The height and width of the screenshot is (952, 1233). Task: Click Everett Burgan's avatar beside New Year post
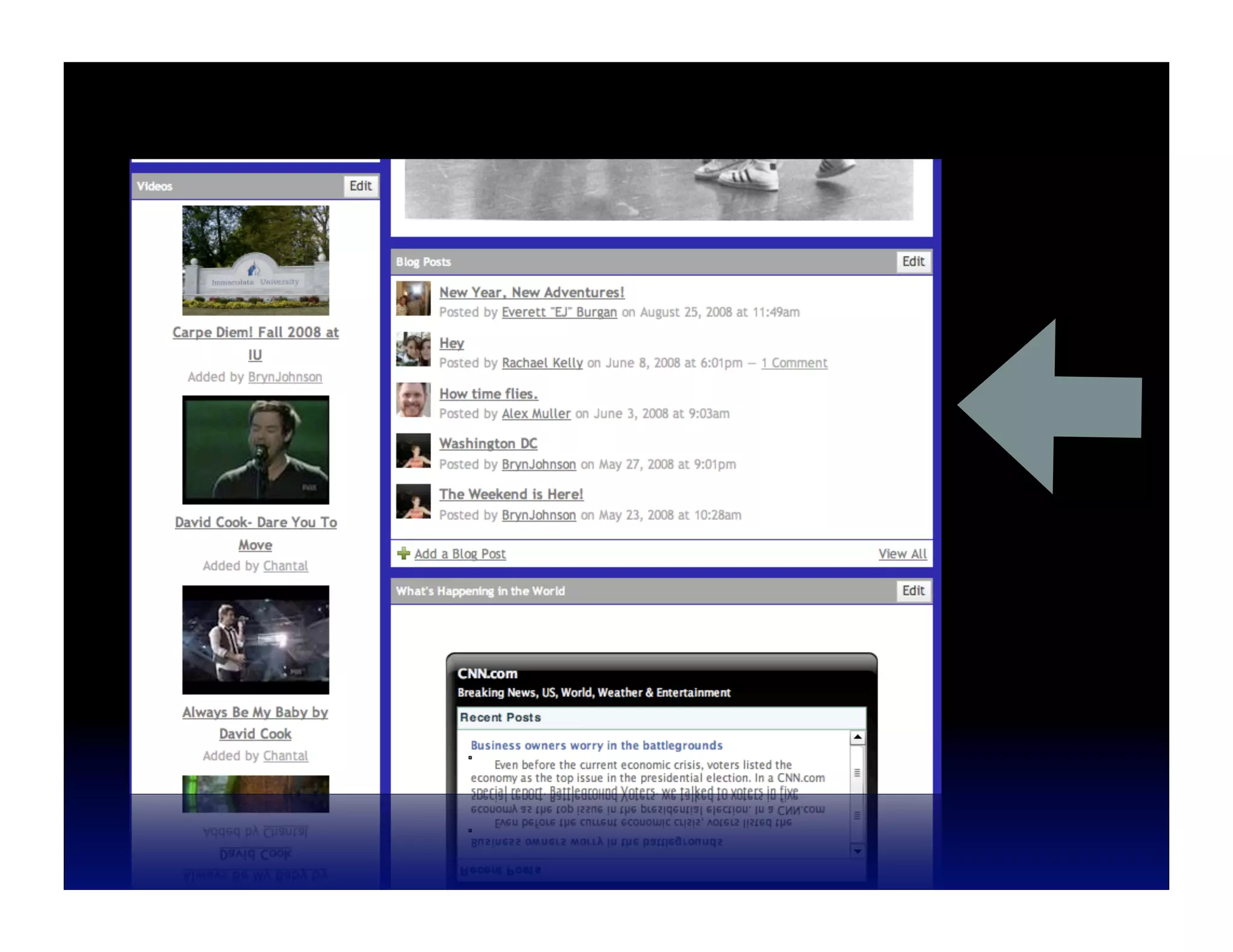(x=413, y=298)
